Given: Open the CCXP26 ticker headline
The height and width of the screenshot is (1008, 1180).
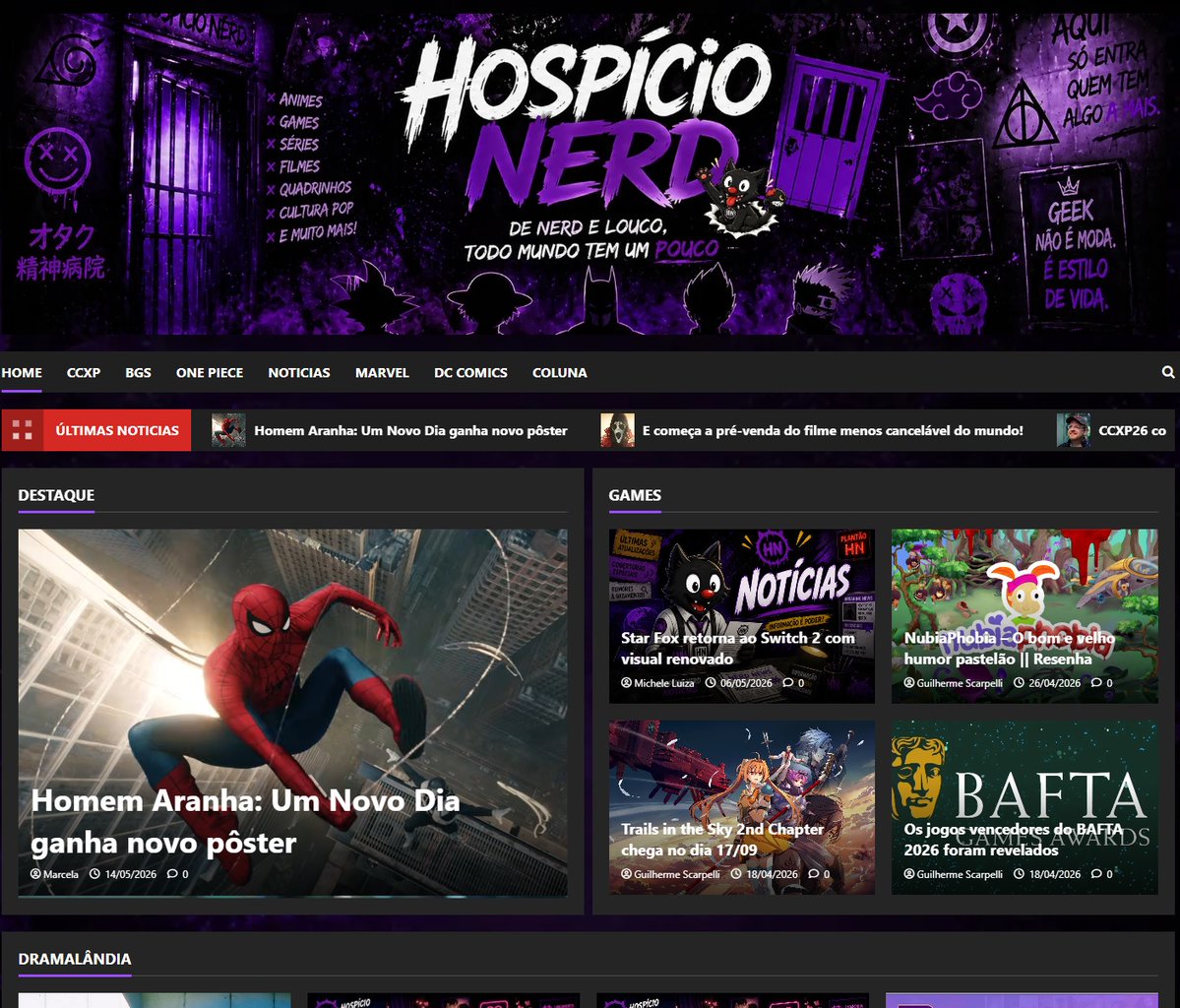Looking at the screenshot, I should 1132,430.
